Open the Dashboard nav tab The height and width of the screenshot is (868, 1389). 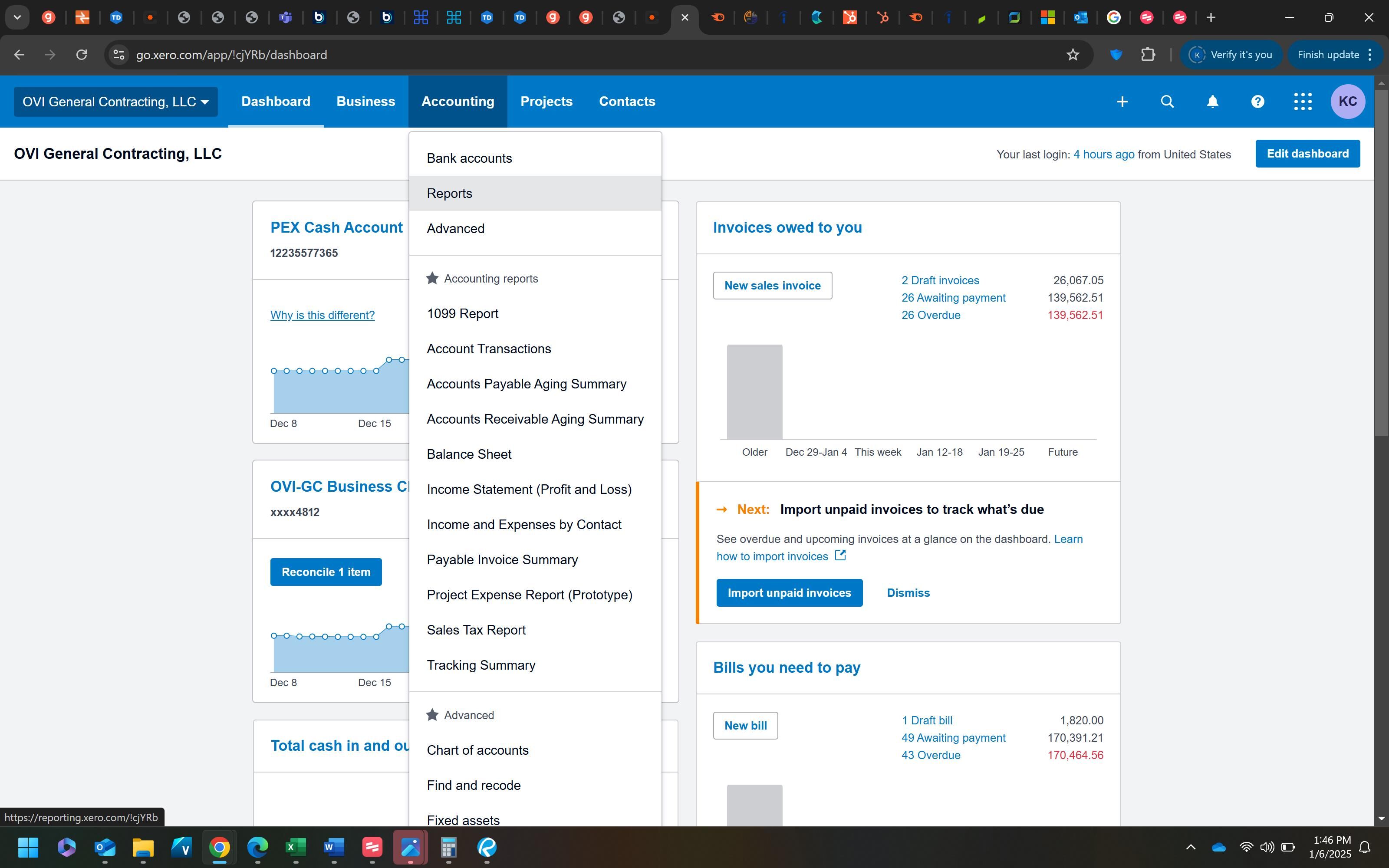click(276, 102)
